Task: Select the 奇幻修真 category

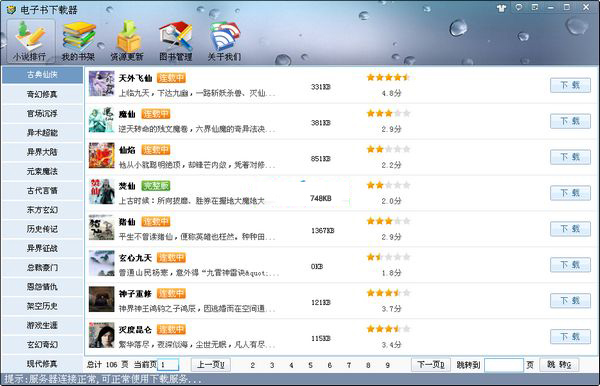Action: [42, 94]
